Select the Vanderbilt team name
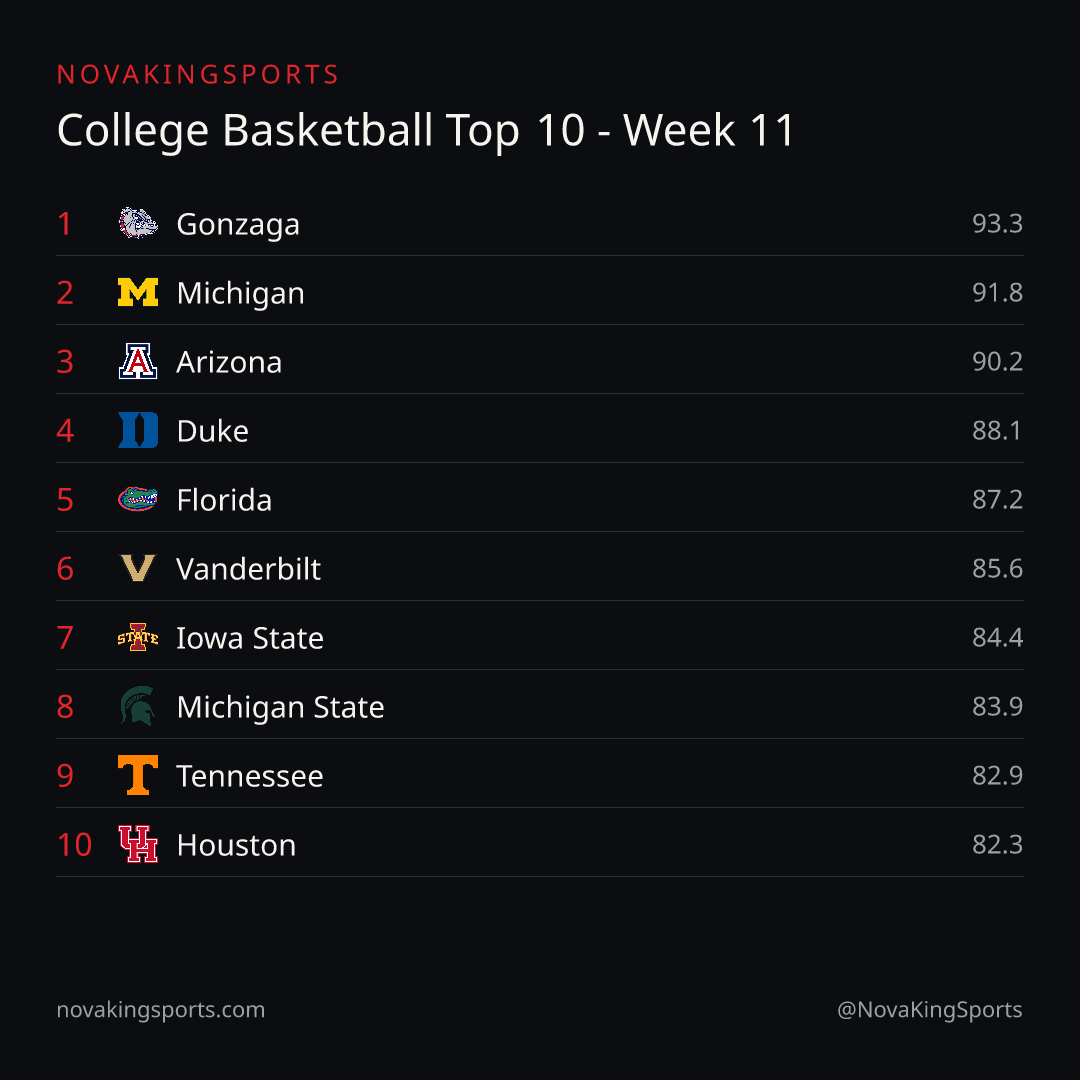The image size is (1080, 1080). pos(249,569)
